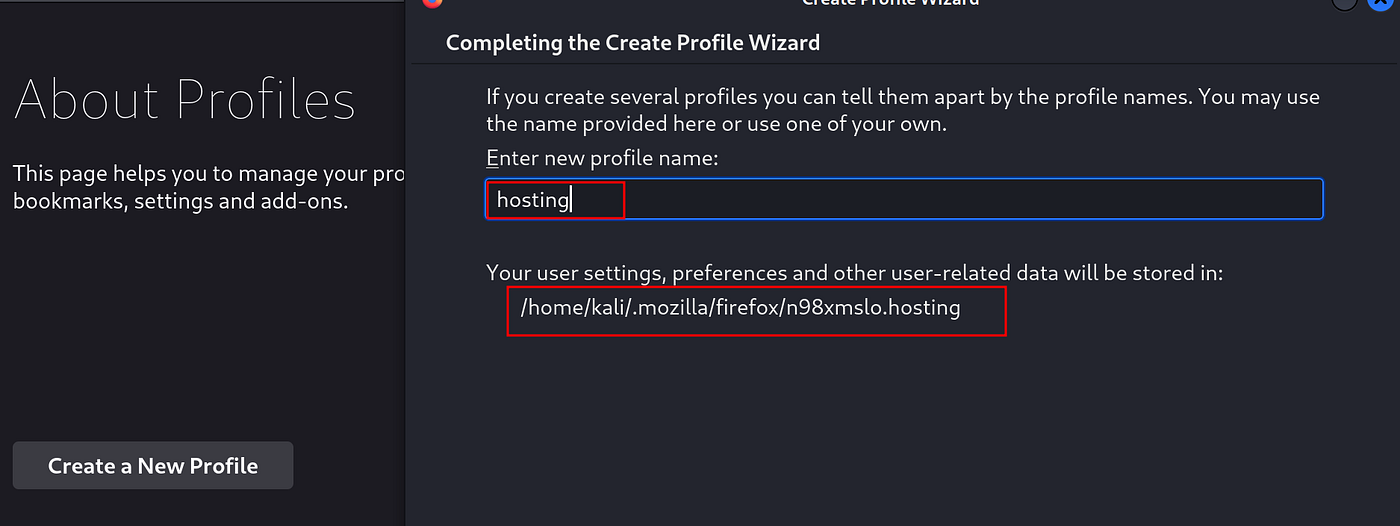Click the Firefox icon in wizard title bar

[431, 3]
